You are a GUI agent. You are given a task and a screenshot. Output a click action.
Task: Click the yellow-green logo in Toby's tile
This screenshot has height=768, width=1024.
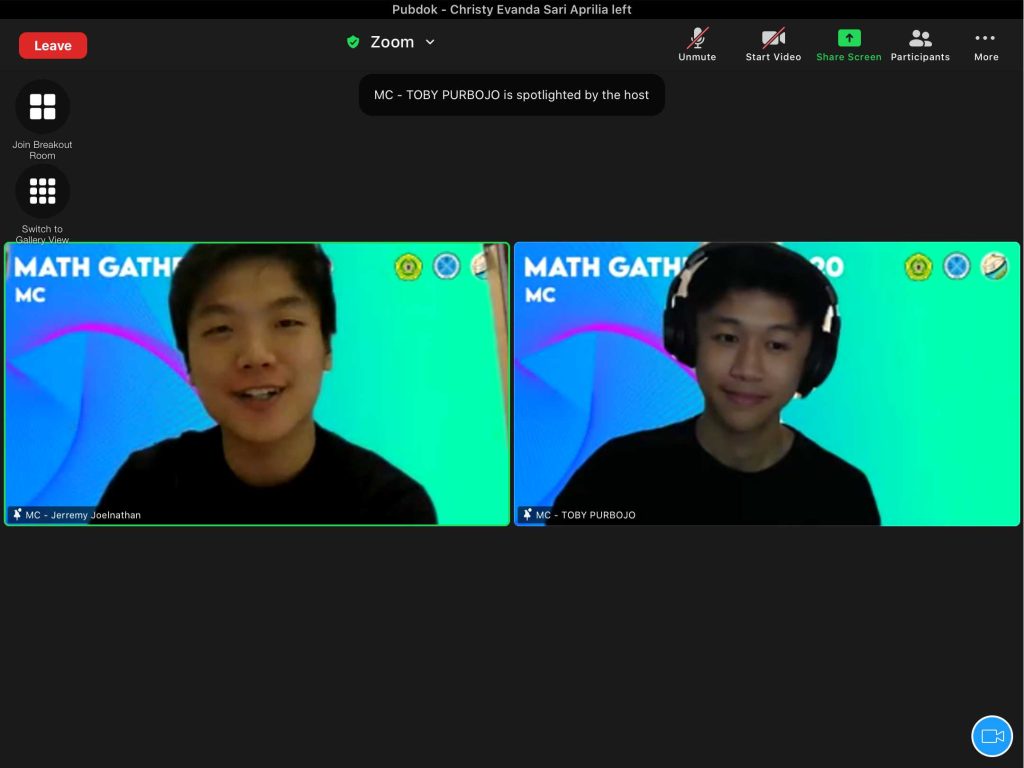coord(918,266)
